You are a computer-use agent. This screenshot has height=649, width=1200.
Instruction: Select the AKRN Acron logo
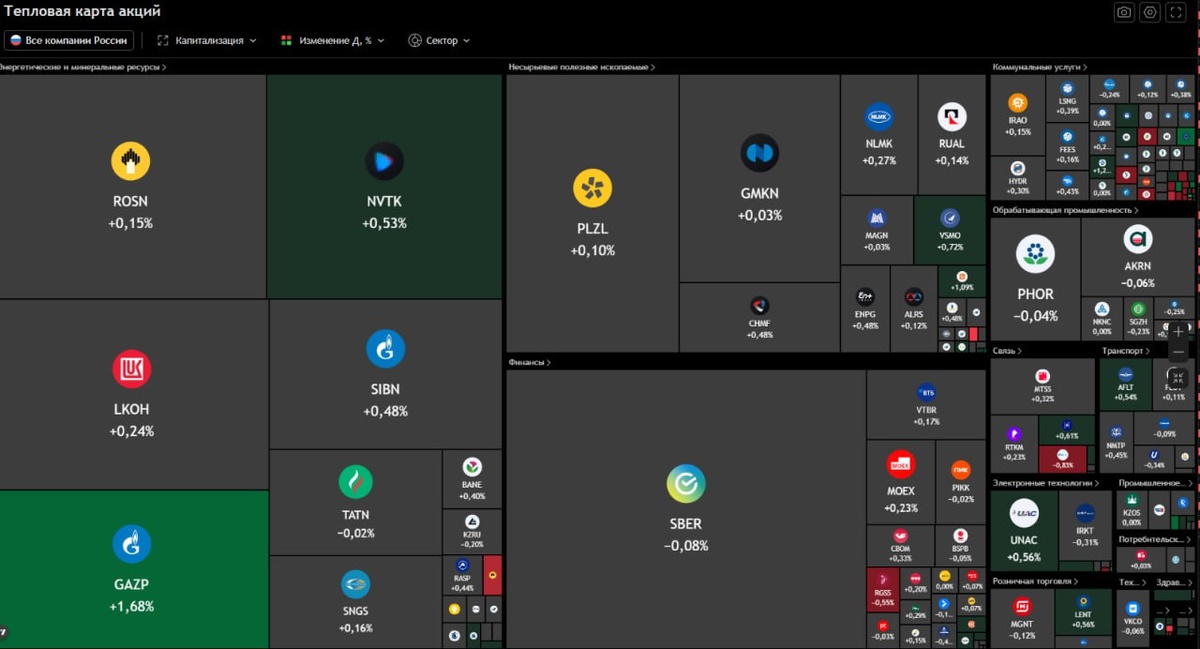point(1138,239)
